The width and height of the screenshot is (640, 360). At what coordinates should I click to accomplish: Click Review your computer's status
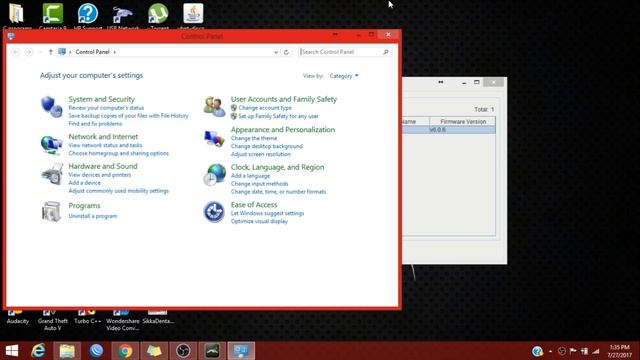pyautogui.click(x=106, y=108)
